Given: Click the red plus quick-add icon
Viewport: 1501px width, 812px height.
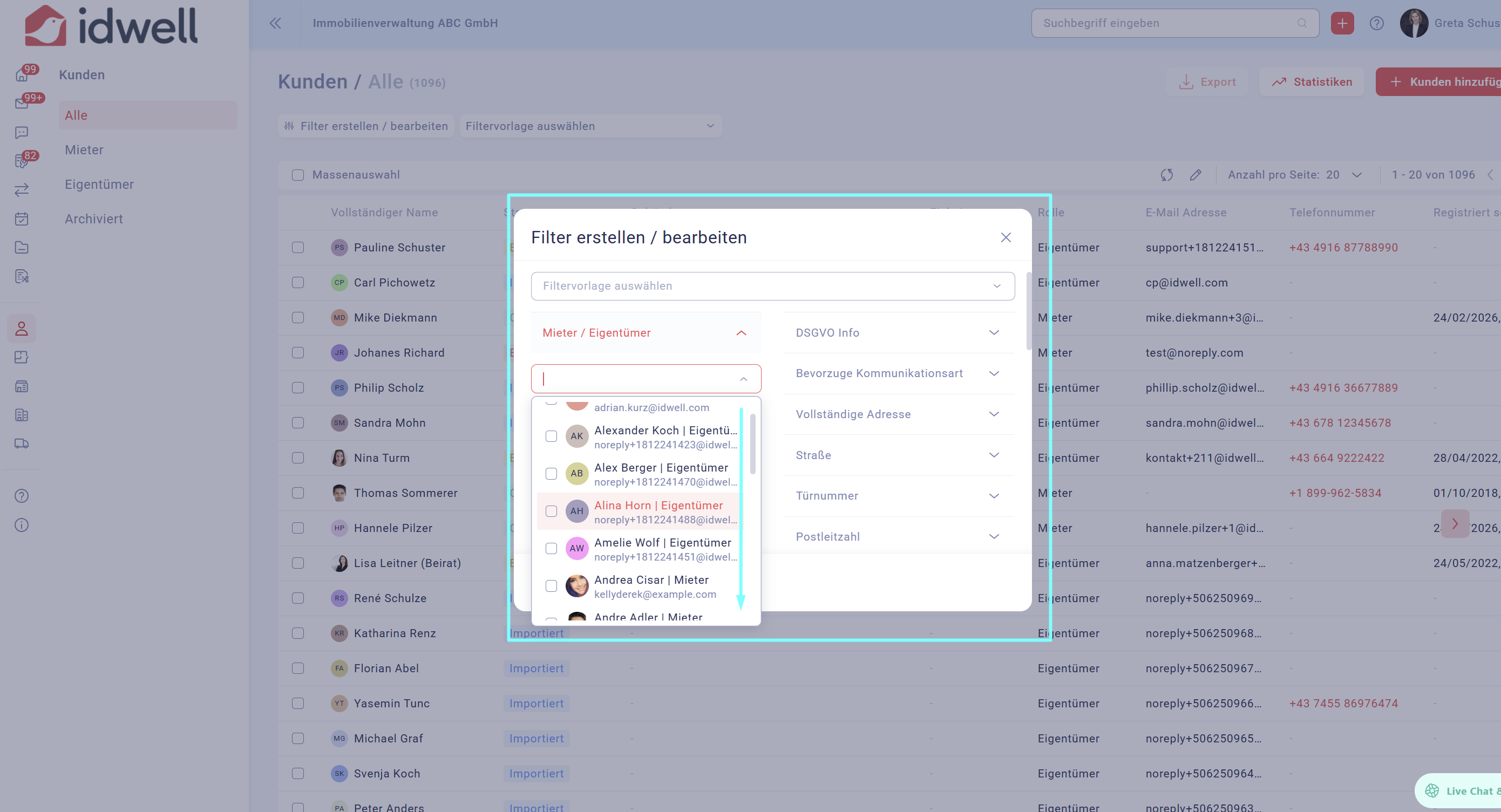Looking at the screenshot, I should tap(1342, 23).
